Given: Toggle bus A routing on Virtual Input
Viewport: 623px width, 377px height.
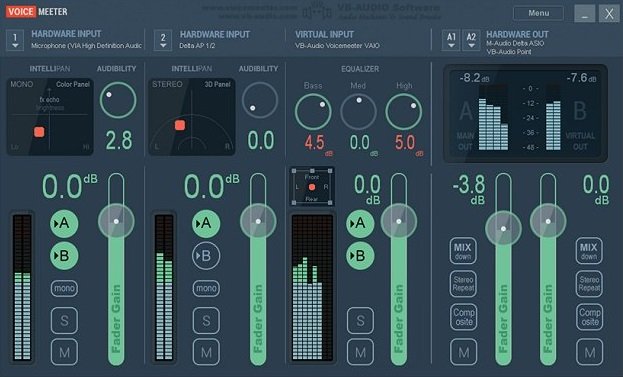Looking at the screenshot, I should (360, 223).
